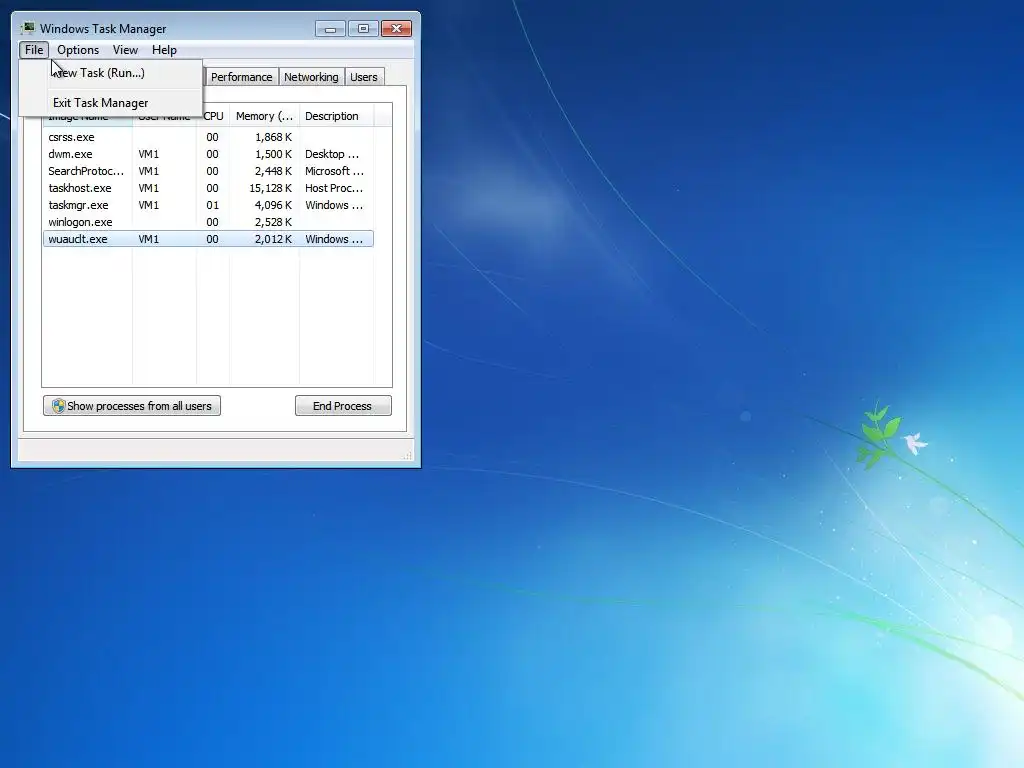The image size is (1024, 768).
Task: Click the Microsoft ... description cell
Action: (334, 171)
